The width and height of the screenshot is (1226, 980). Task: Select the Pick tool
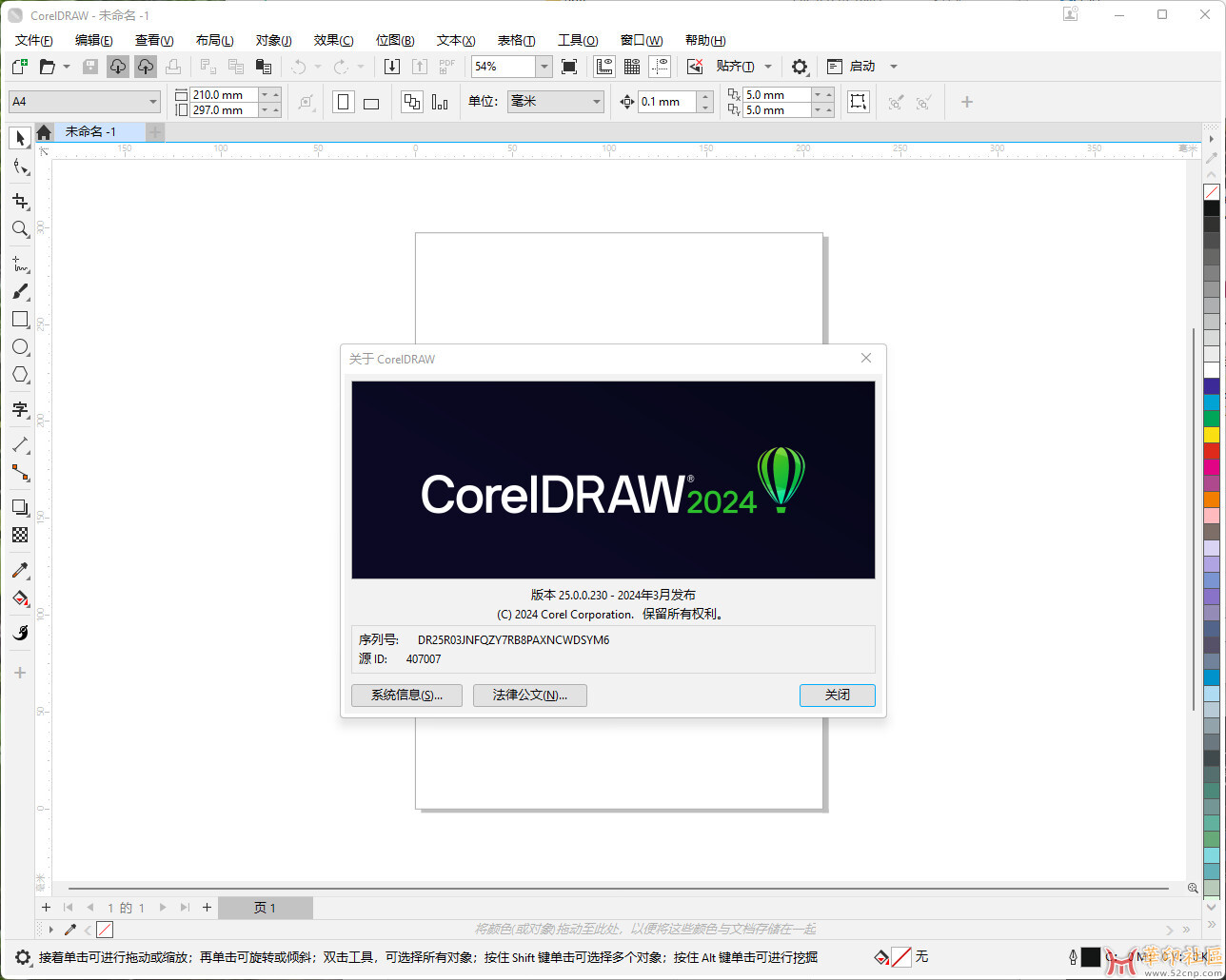[x=20, y=138]
